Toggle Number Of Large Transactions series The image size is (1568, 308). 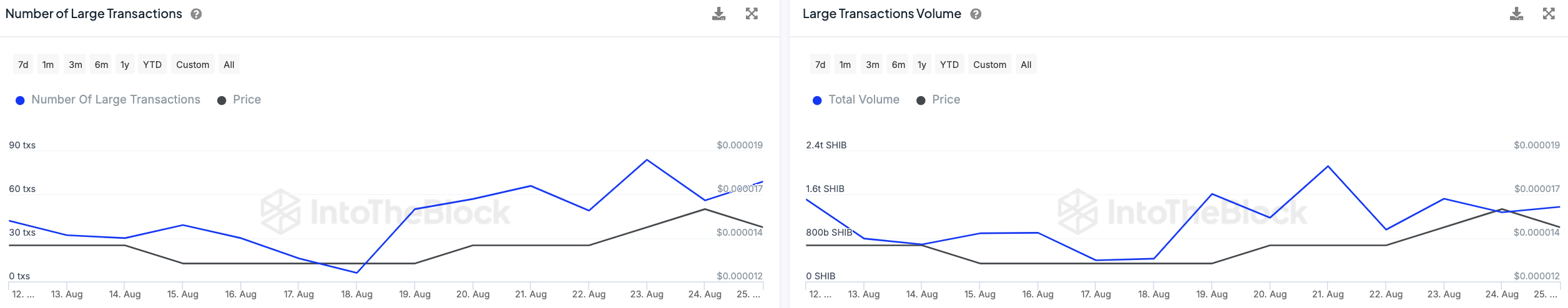coord(115,100)
